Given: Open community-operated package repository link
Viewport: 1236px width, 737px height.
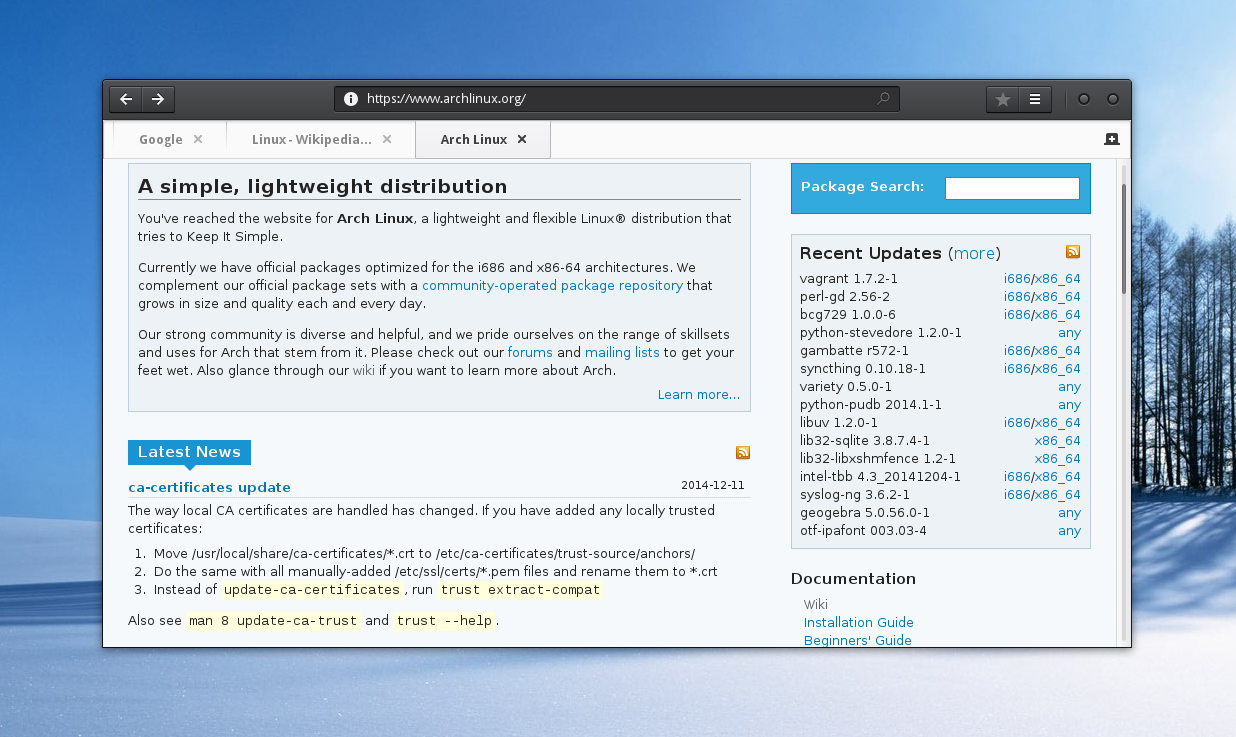Looking at the screenshot, I should [552, 286].
